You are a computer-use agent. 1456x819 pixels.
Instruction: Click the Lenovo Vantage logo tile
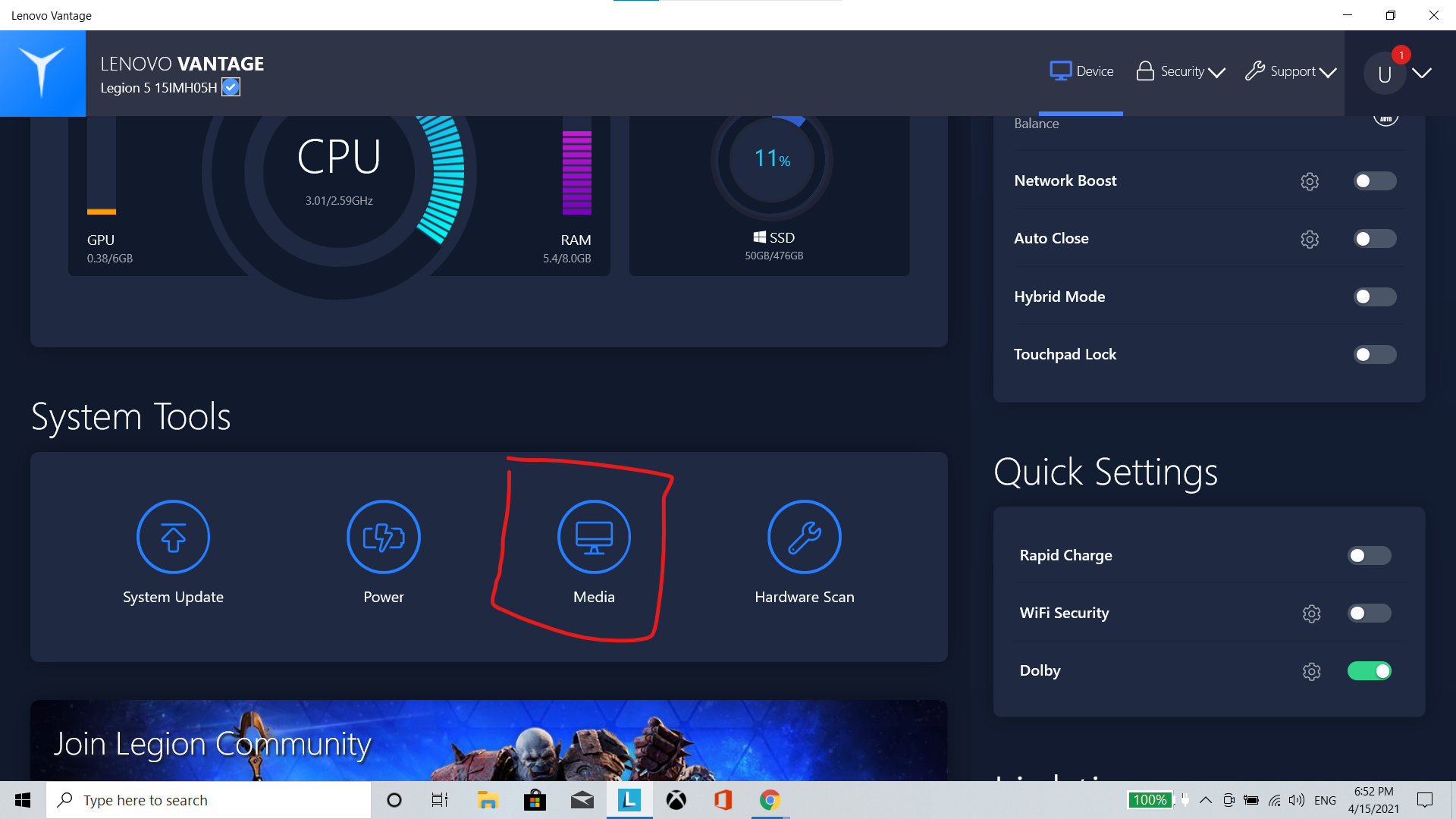point(42,73)
